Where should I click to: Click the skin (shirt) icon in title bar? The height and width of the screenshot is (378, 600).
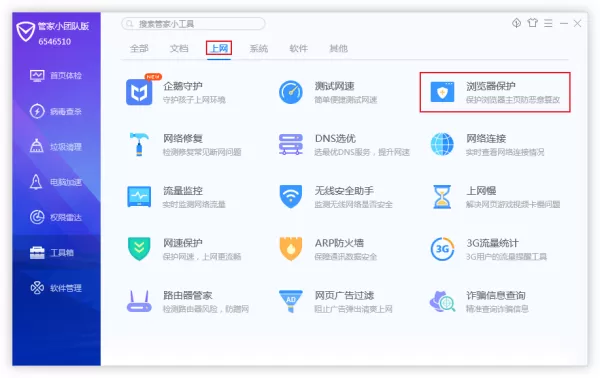click(x=532, y=23)
